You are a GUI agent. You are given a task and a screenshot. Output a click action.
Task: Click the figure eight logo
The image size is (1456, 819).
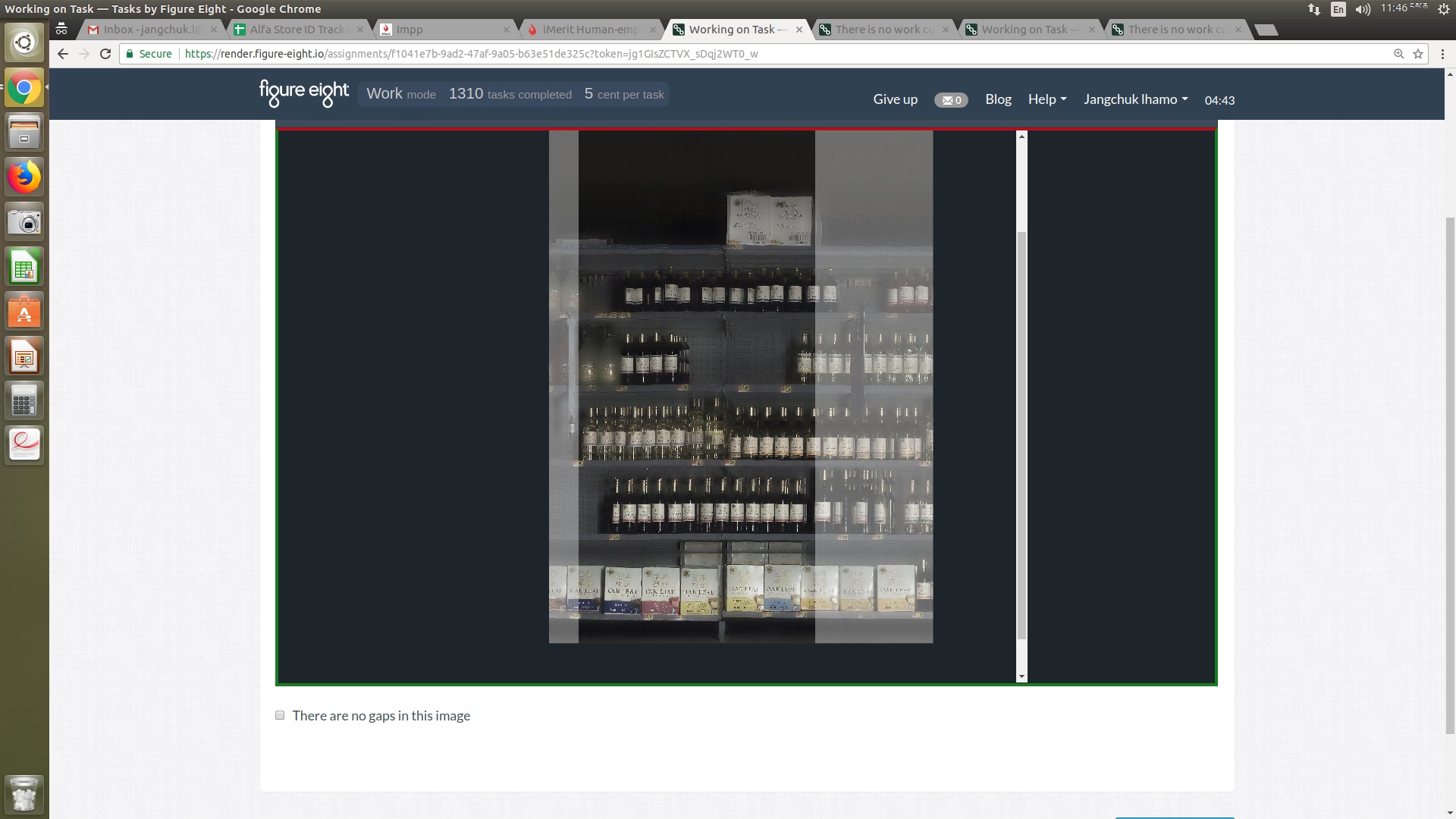click(303, 93)
